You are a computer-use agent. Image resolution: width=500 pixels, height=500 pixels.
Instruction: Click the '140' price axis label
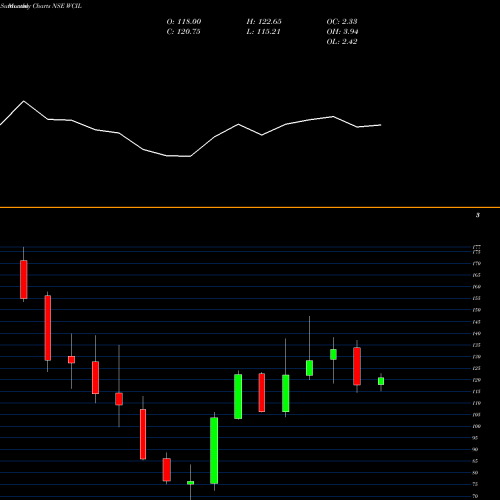pyautogui.click(x=476, y=333)
